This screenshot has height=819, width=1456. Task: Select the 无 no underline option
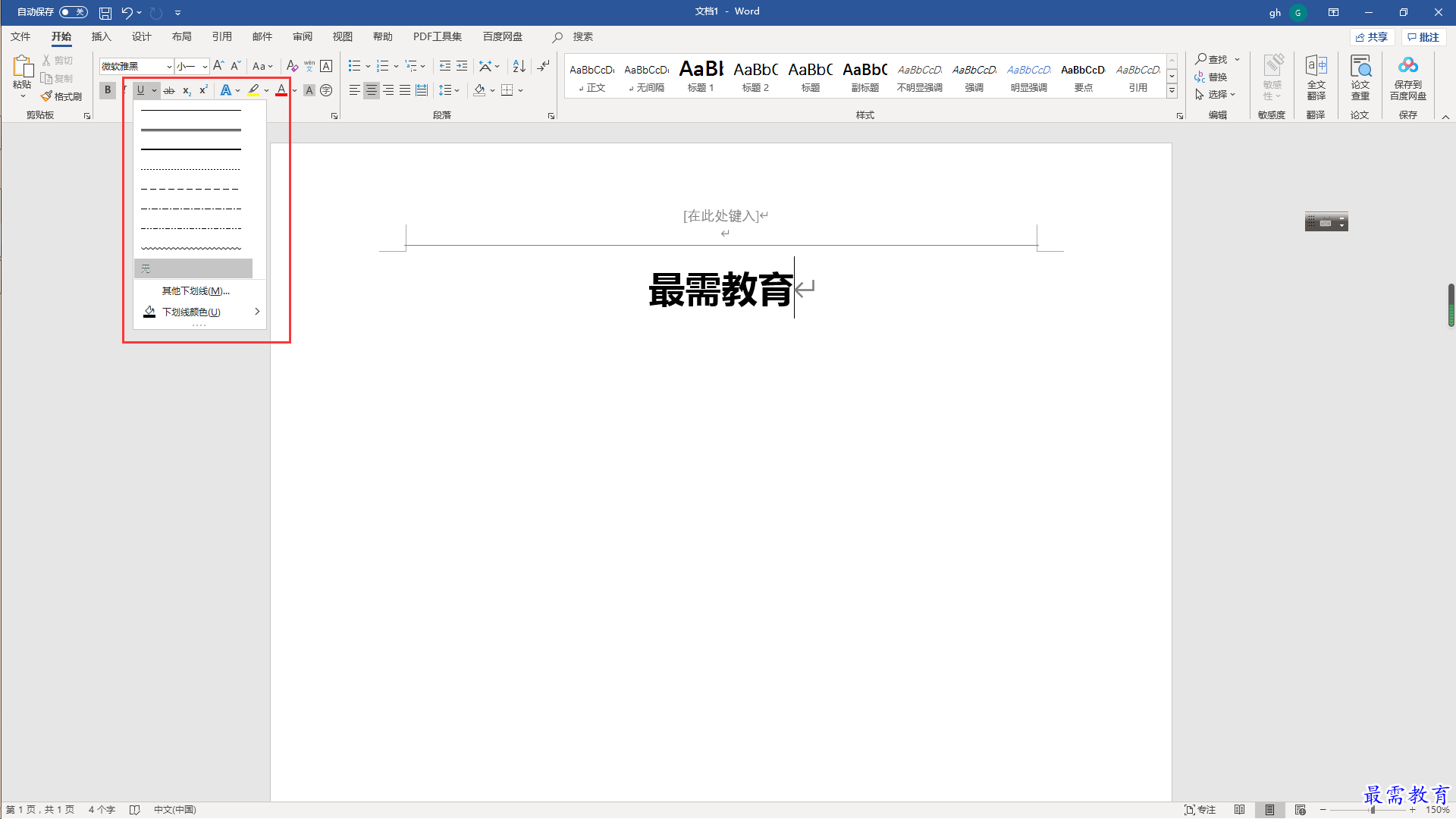coord(193,268)
